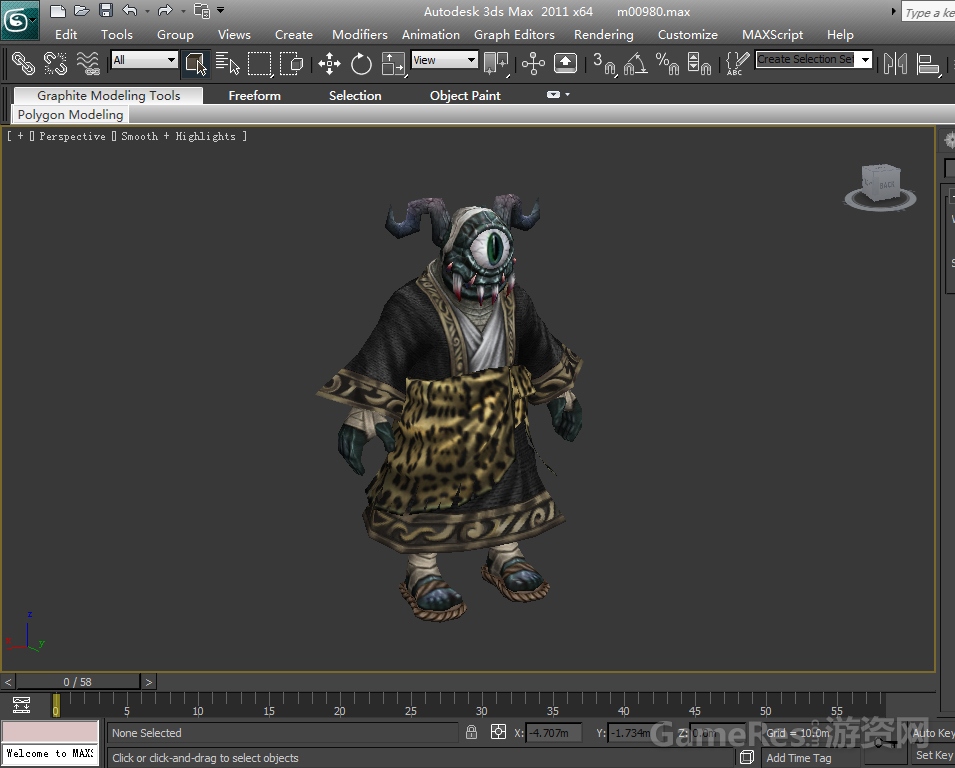This screenshot has width=955, height=768.
Task: Open the Edit menu
Action: [x=66, y=35]
